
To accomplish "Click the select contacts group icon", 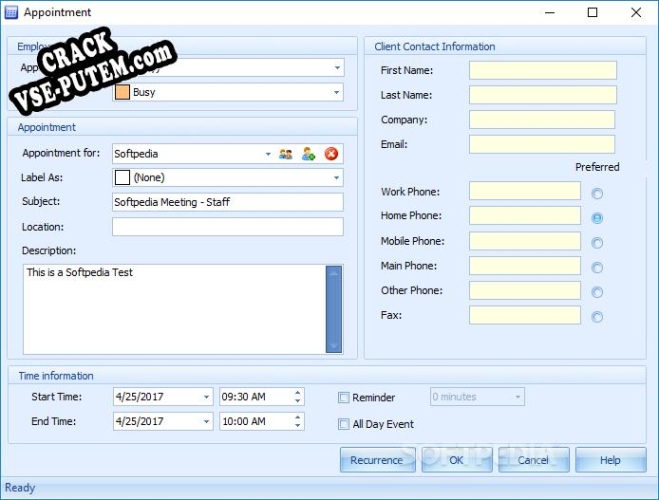I will (x=286, y=154).
